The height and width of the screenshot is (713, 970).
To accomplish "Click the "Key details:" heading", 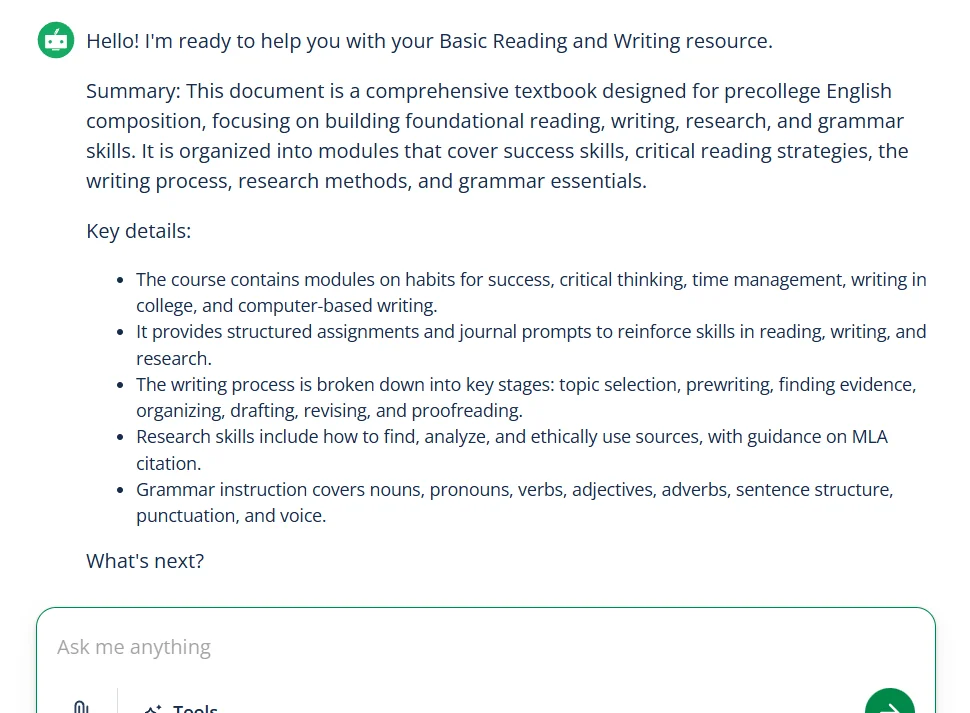I will pyautogui.click(x=138, y=231).
